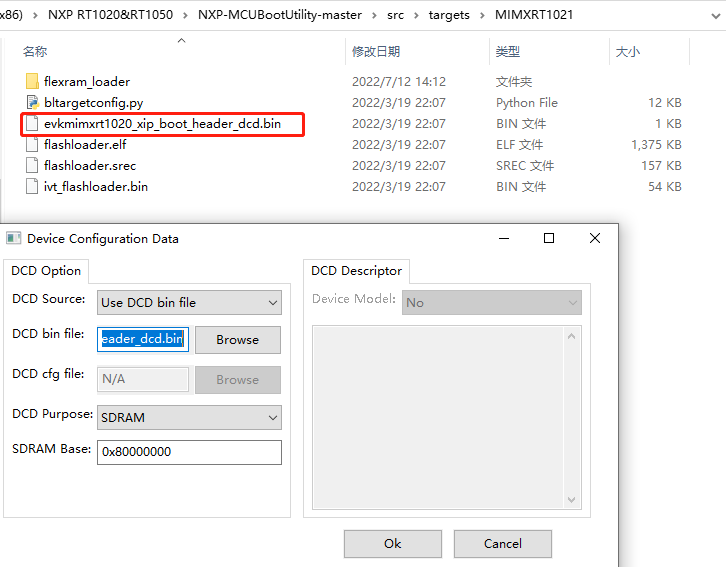Click the SREC 文件 type cell
Image resolution: width=726 pixels, height=567 pixels.
click(525, 165)
